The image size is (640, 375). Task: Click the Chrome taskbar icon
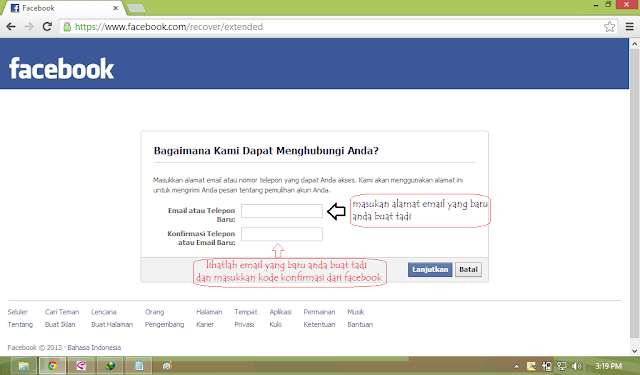(x=52, y=366)
